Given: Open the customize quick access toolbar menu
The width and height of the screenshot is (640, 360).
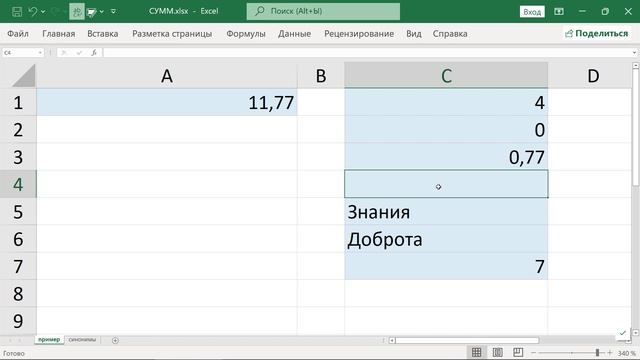Looking at the screenshot, I should 113,11.
